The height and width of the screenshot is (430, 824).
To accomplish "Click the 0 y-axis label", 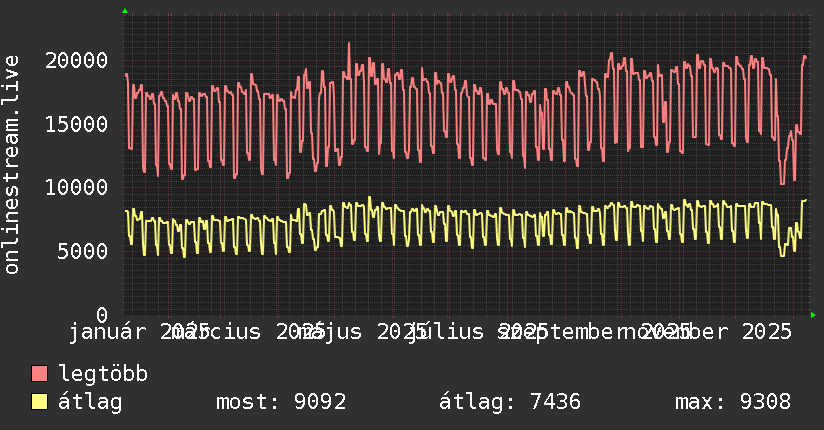I will coord(102,315).
